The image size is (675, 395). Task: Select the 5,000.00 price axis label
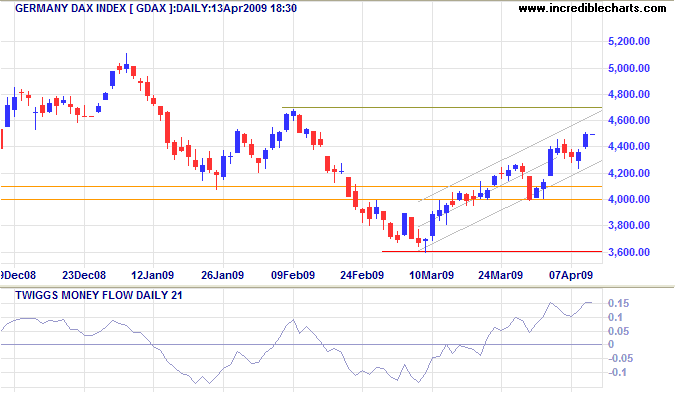point(629,68)
